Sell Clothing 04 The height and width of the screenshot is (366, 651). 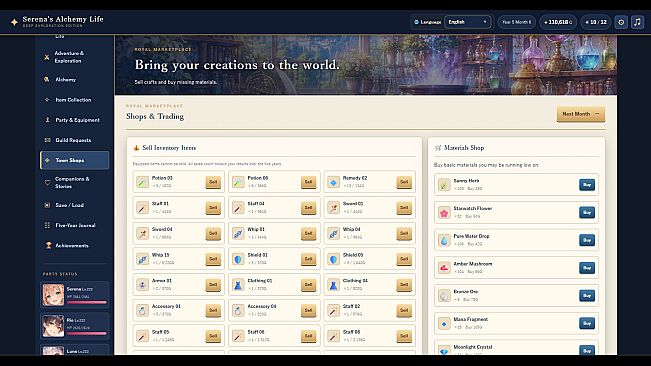point(404,285)
